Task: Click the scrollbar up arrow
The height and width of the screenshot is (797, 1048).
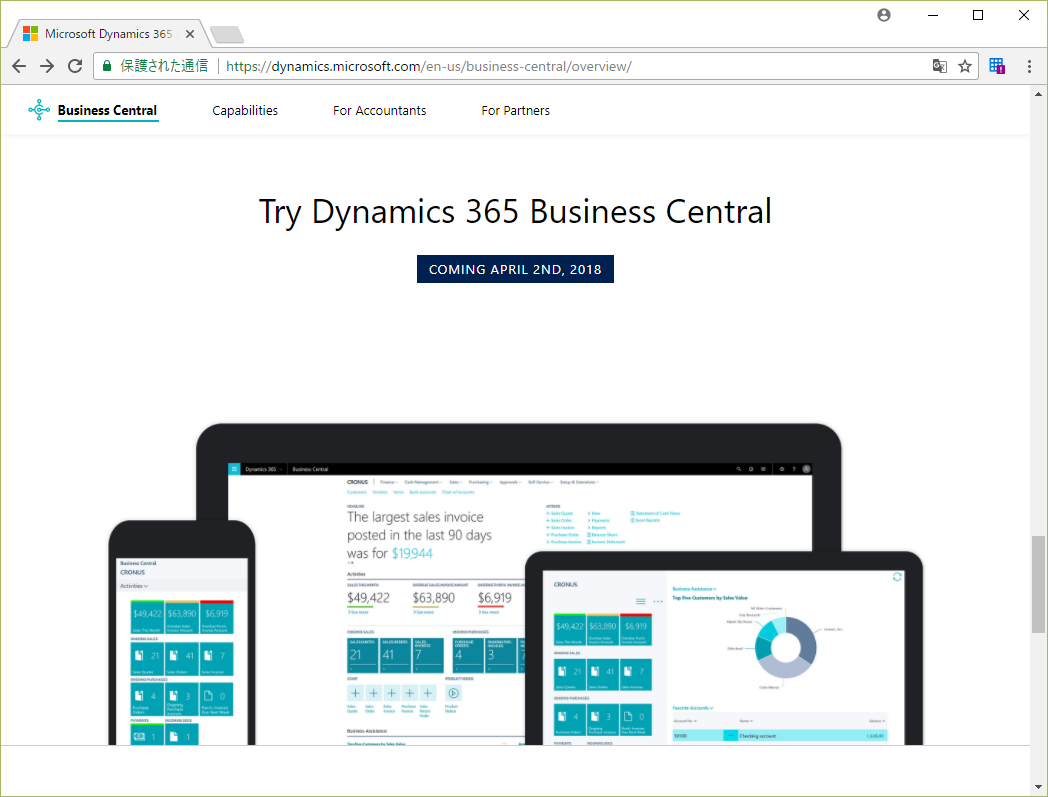Action: [1038, 94]
